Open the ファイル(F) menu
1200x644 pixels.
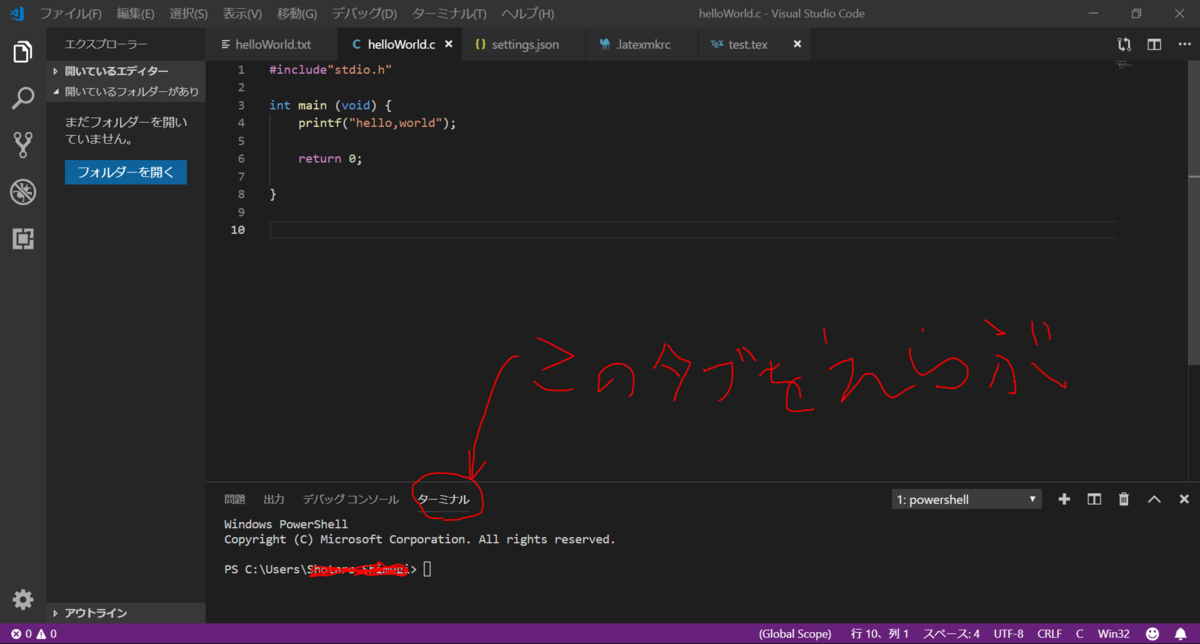70,14
